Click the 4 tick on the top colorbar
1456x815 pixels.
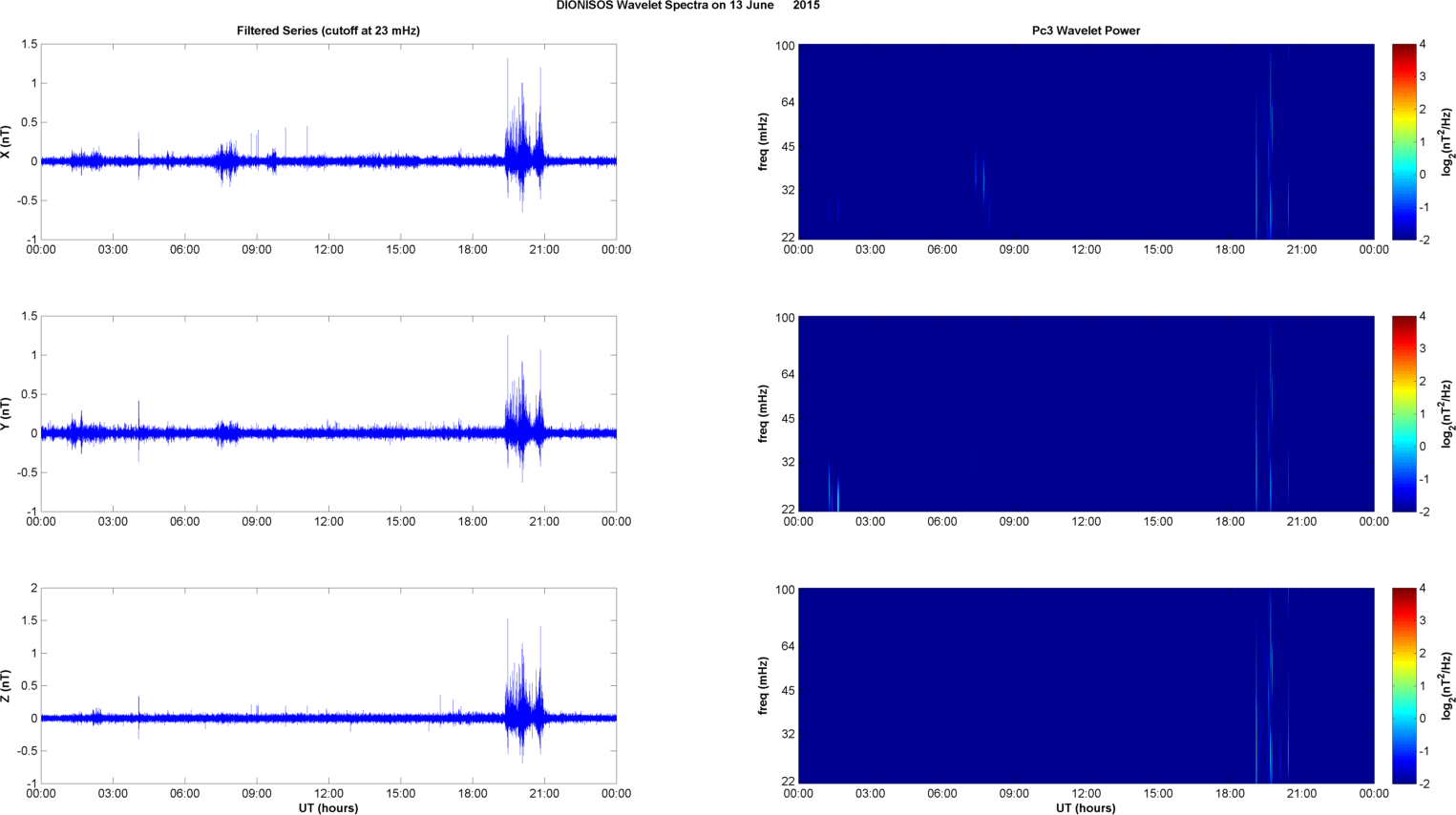coord(1423,45)
